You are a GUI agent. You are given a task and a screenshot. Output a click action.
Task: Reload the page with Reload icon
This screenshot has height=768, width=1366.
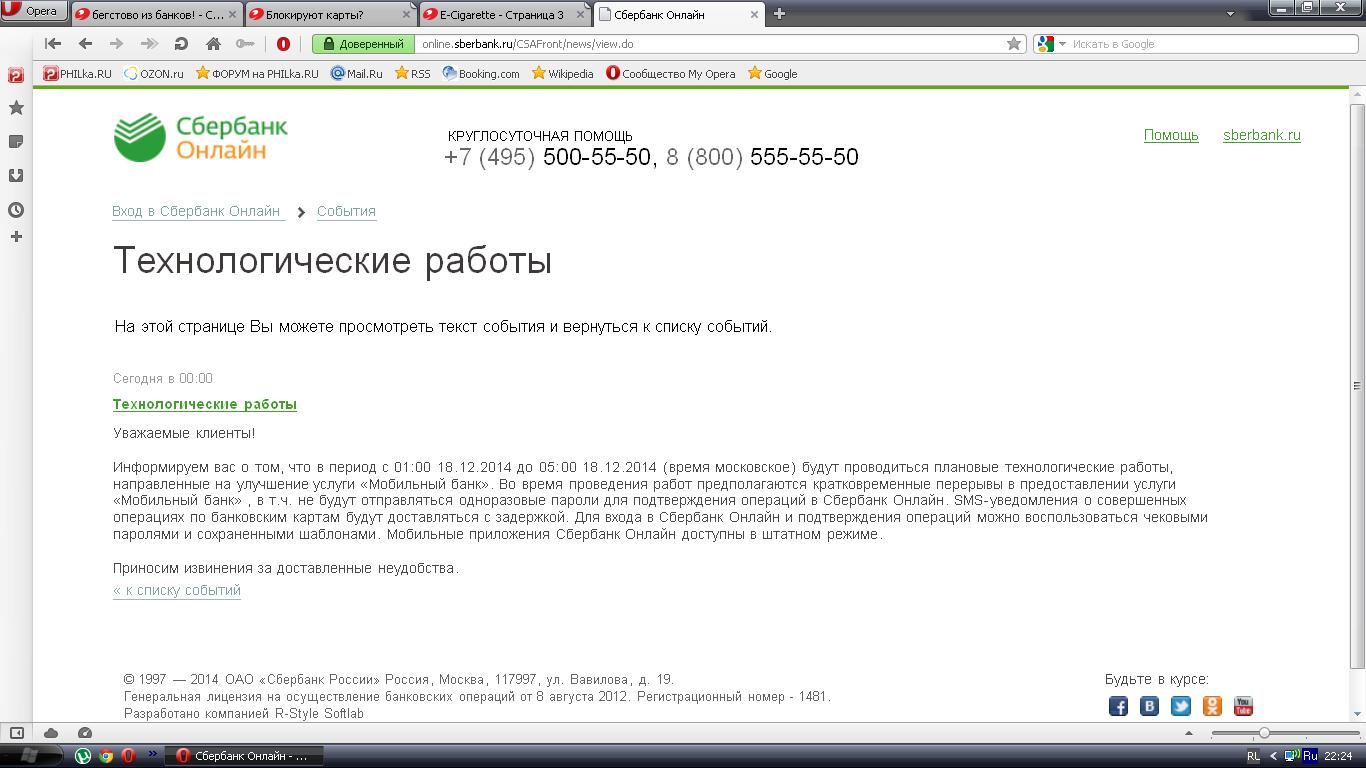[181, 44]
